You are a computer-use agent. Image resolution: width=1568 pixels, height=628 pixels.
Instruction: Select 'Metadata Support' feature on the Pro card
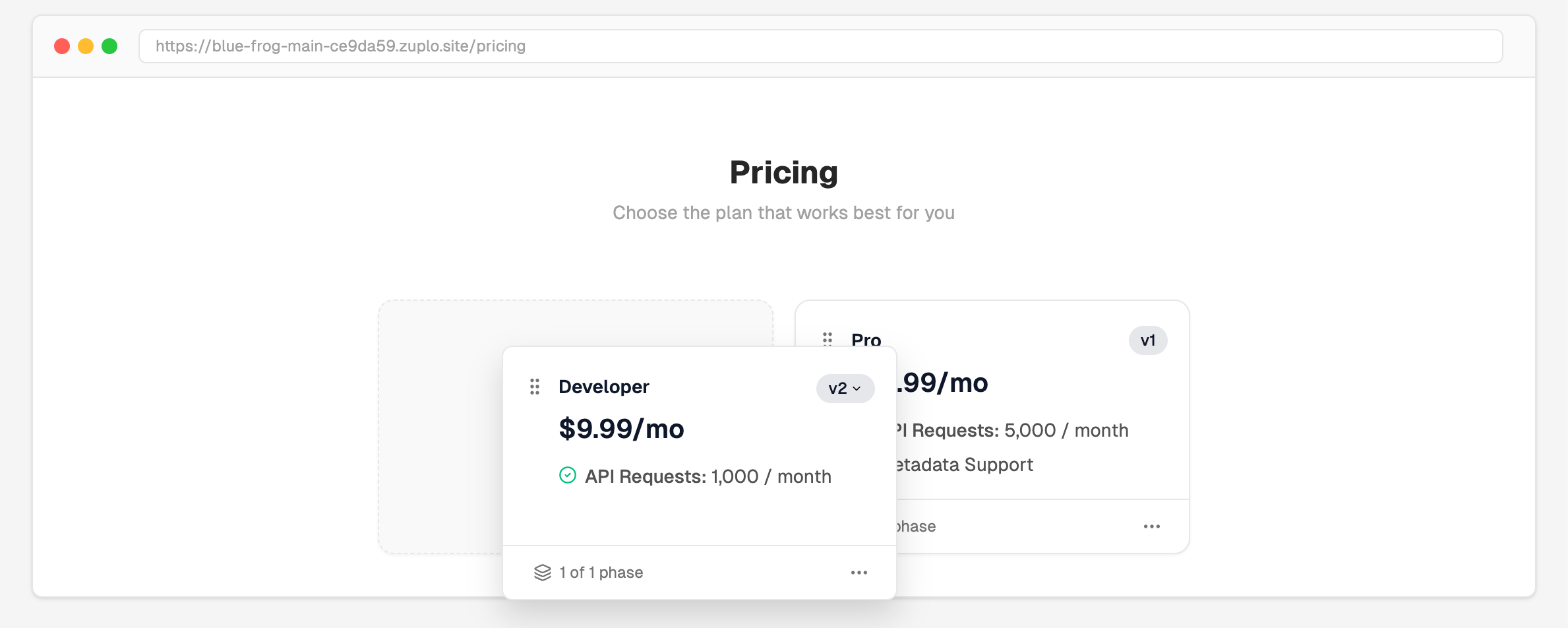coord(961,464)
